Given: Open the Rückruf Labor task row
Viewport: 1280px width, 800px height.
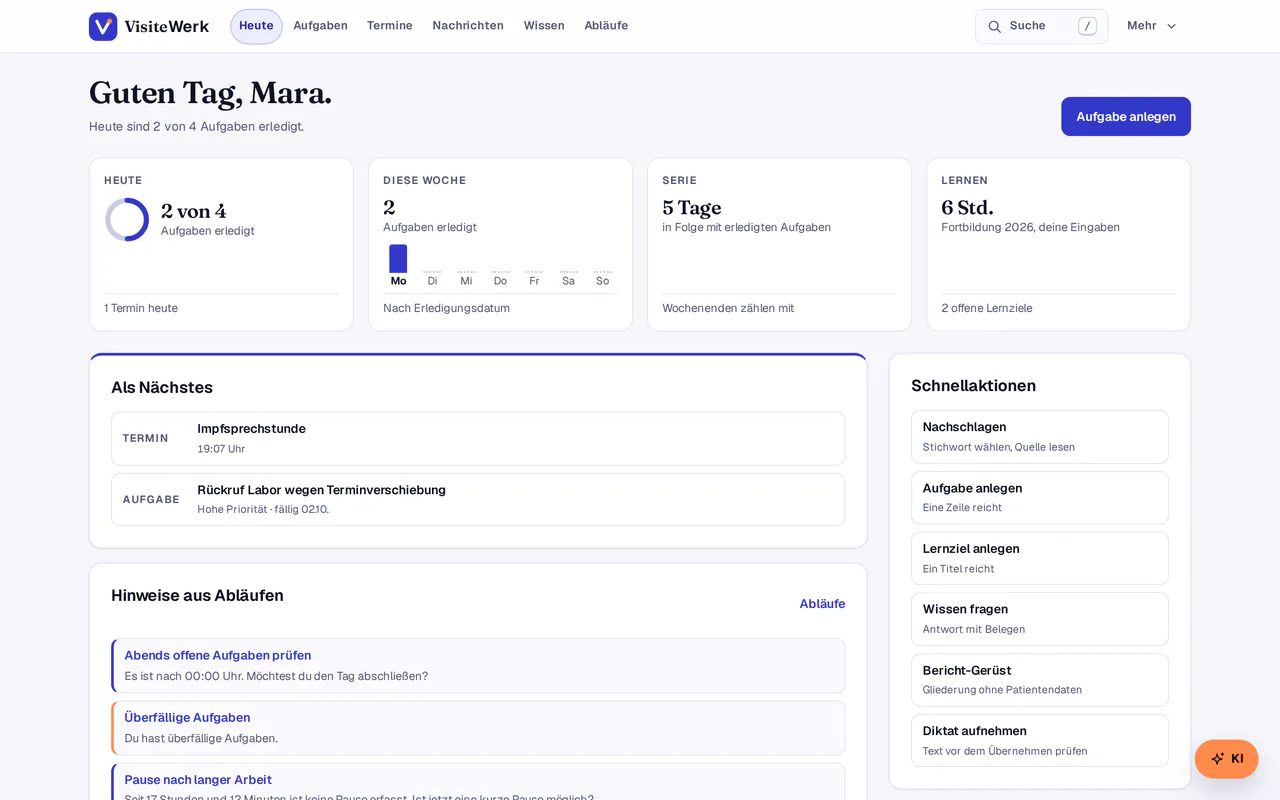Looking at the screenshot, I should coord(478,499).
